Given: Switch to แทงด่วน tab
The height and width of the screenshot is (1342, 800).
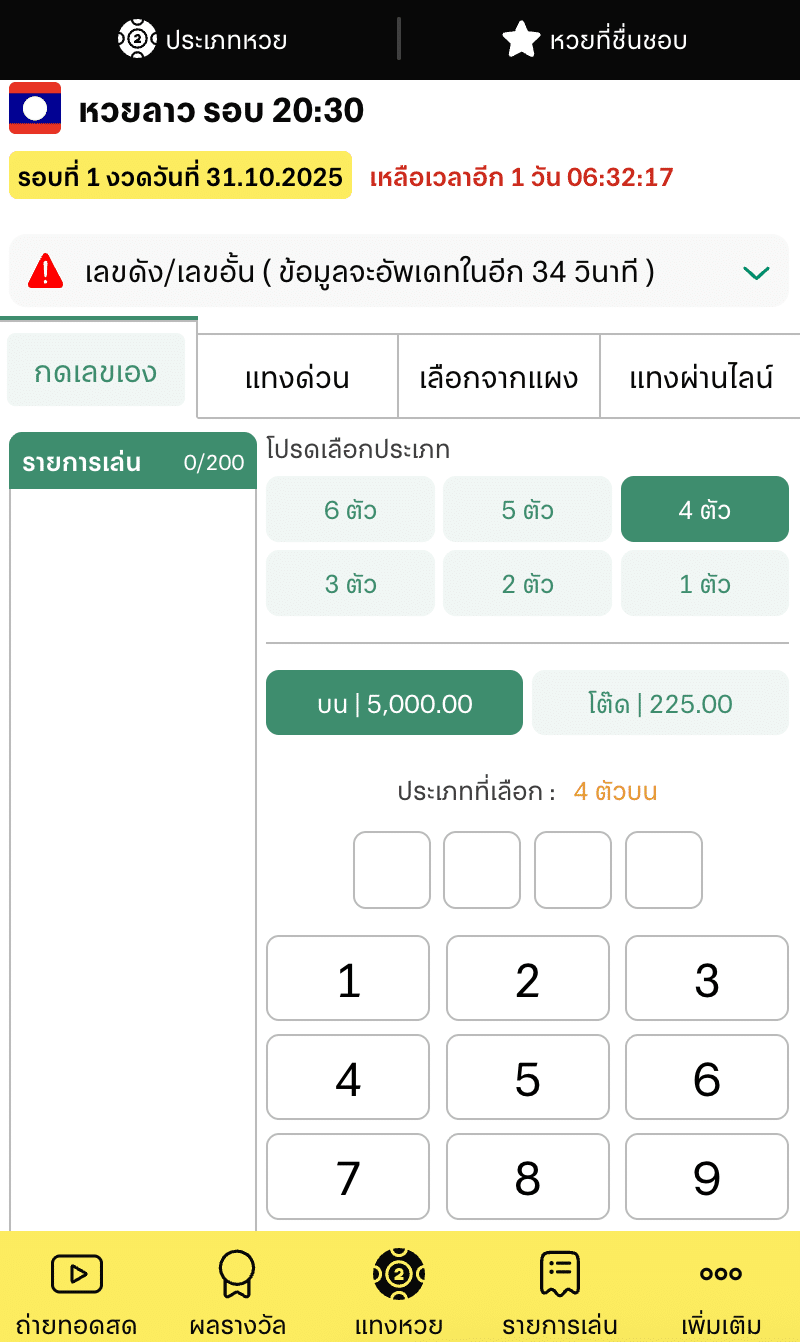Looking at the screenshot, I should point(297,378).
